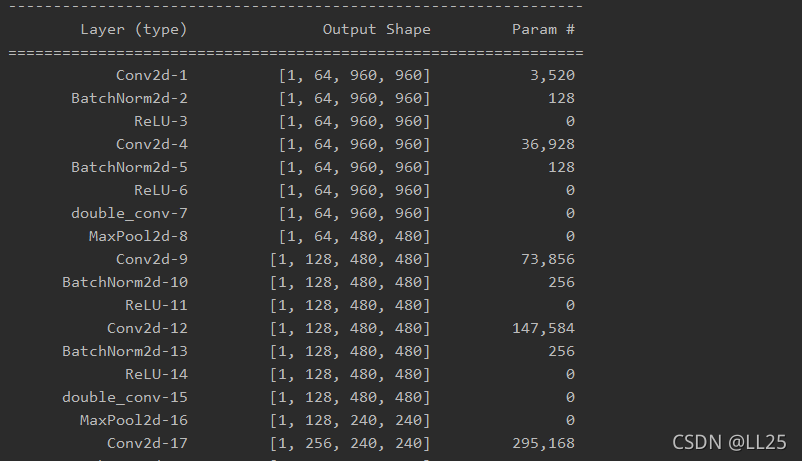The width and height of the screenshot is (802, 461).
Task: Click the 0 param value for MaxPool2d-8
Action: pyautogui.click(x=570, y=236)
